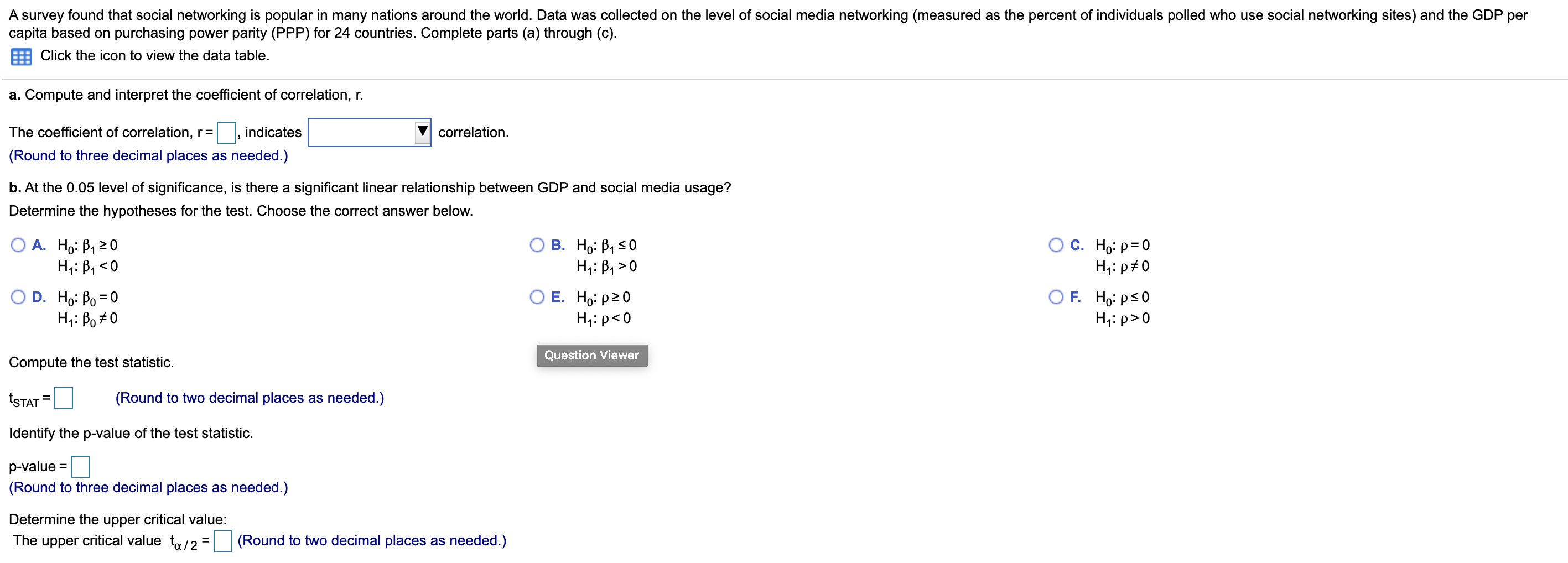Click the p-value input box
This screenshot has height=563, width=1568.
pos(80,466)
